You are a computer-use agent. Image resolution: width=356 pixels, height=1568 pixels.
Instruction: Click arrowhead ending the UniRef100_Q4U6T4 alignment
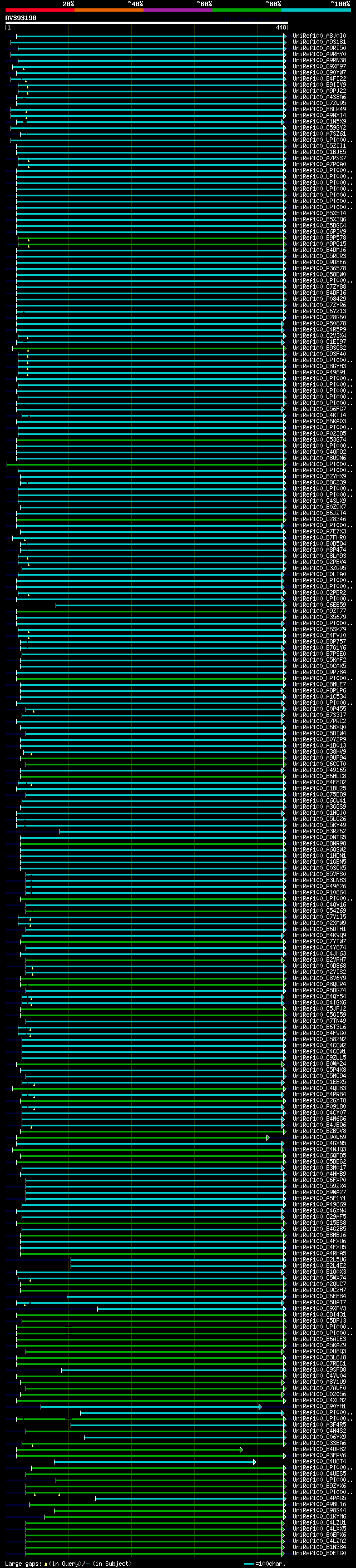[x=254, y=1461]
